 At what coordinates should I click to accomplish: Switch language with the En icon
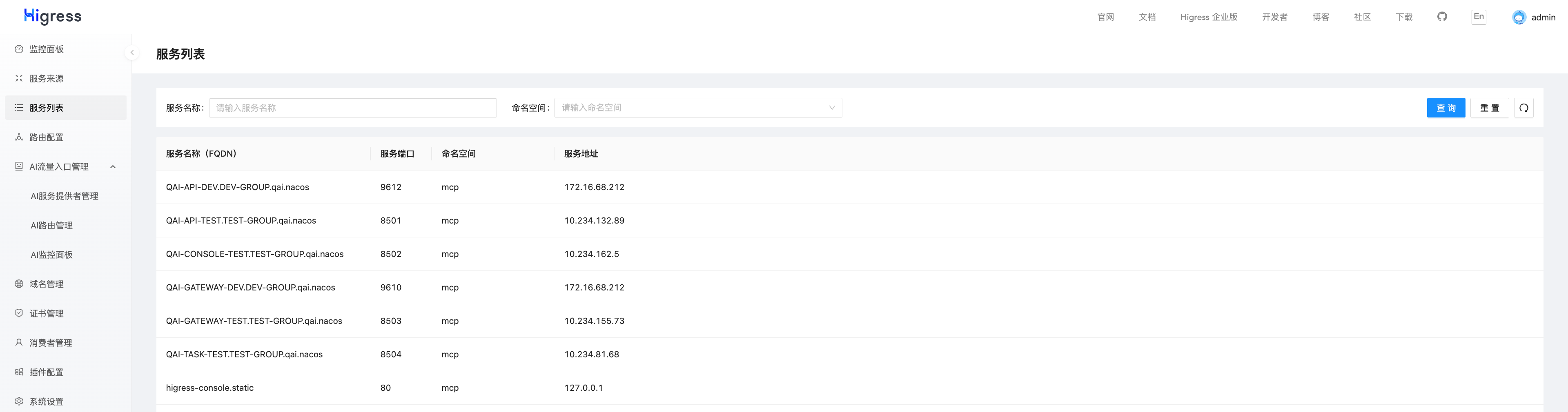(x=1479, y=16)
